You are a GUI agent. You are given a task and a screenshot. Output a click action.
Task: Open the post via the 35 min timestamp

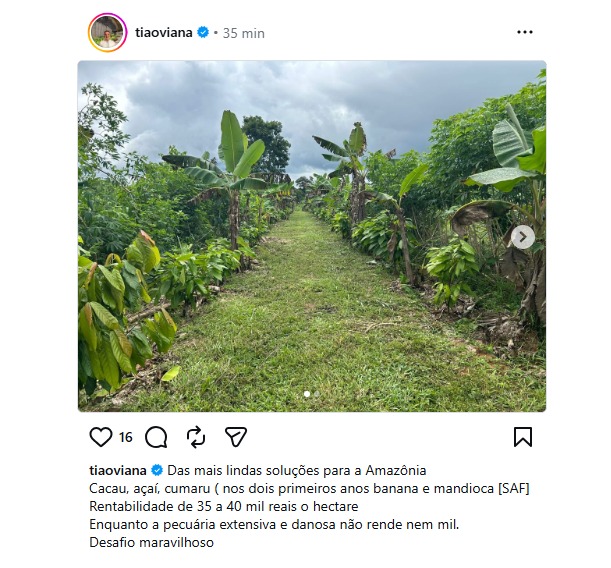click(x=243, y=33)
